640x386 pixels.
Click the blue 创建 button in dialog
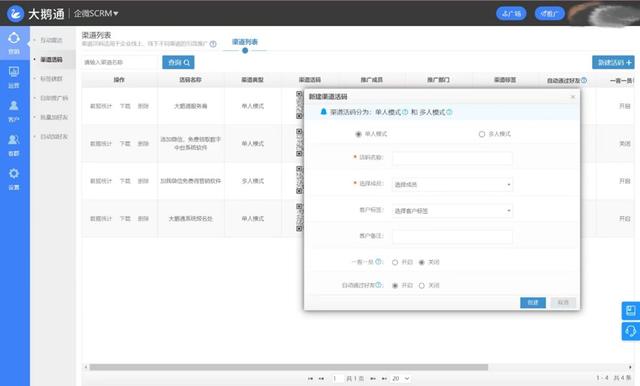pyautogui.click(x=533, y=302)
